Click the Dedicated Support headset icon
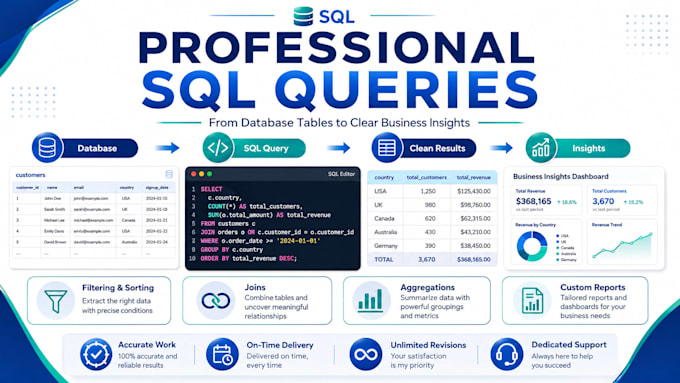The height and width of the screenshot is (383, 680). (507, 354)
